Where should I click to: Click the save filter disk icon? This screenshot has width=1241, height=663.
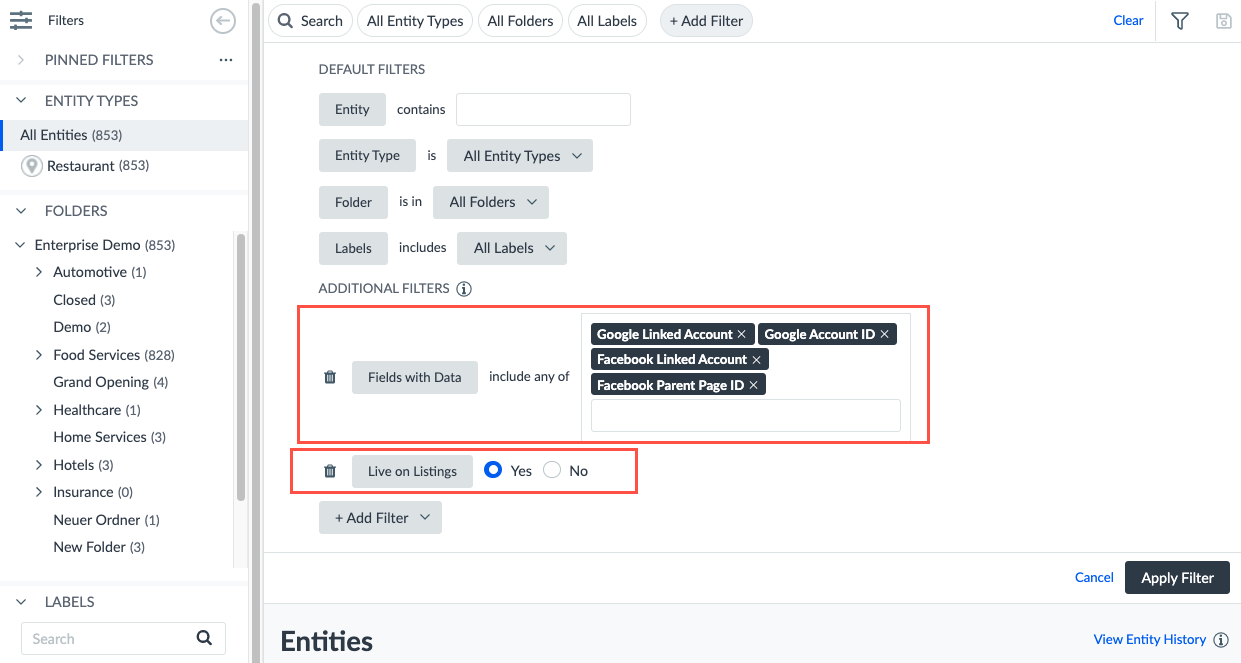tap(1223, 21)
